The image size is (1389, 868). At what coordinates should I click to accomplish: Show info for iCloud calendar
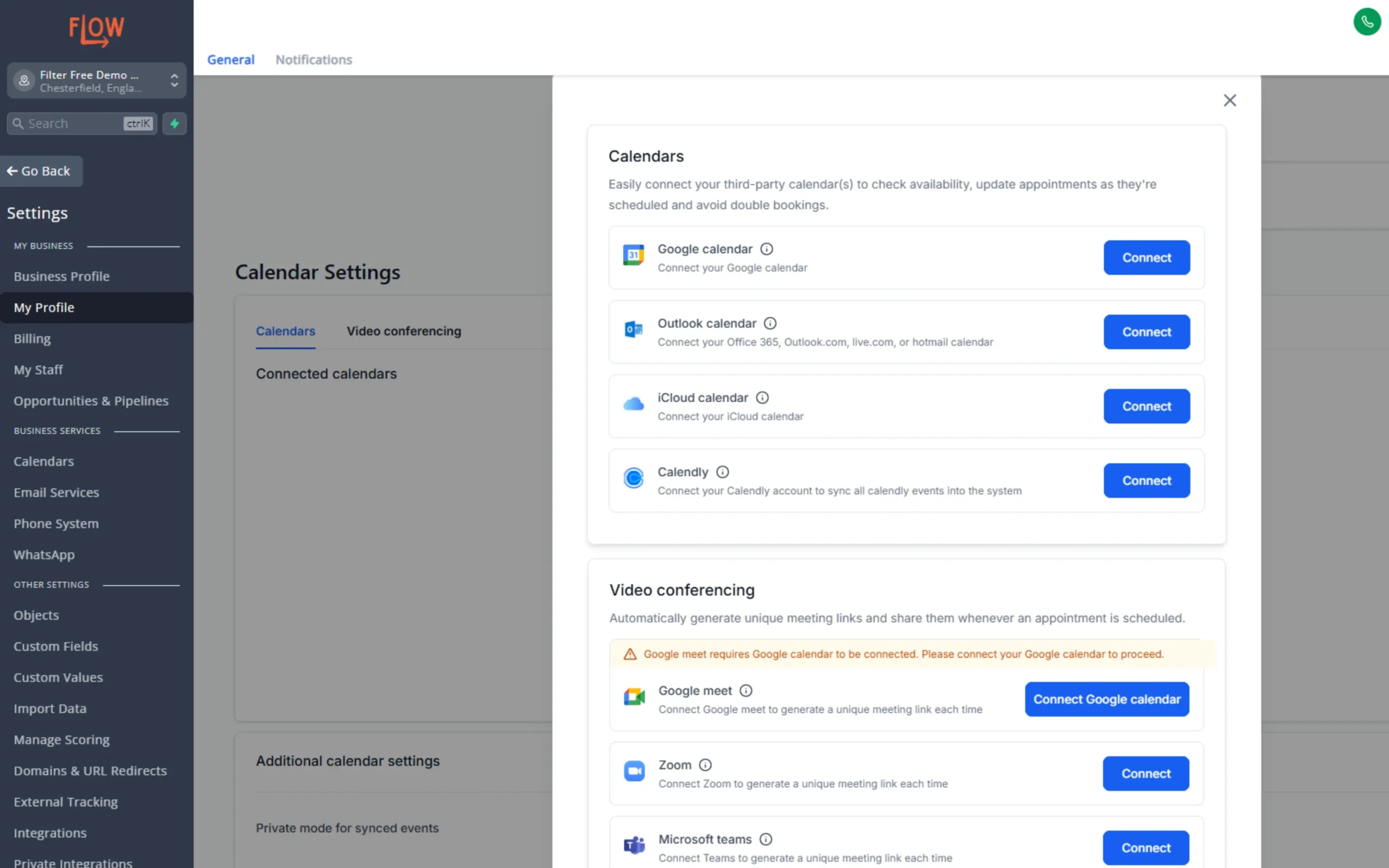click(x=762, y=398)
